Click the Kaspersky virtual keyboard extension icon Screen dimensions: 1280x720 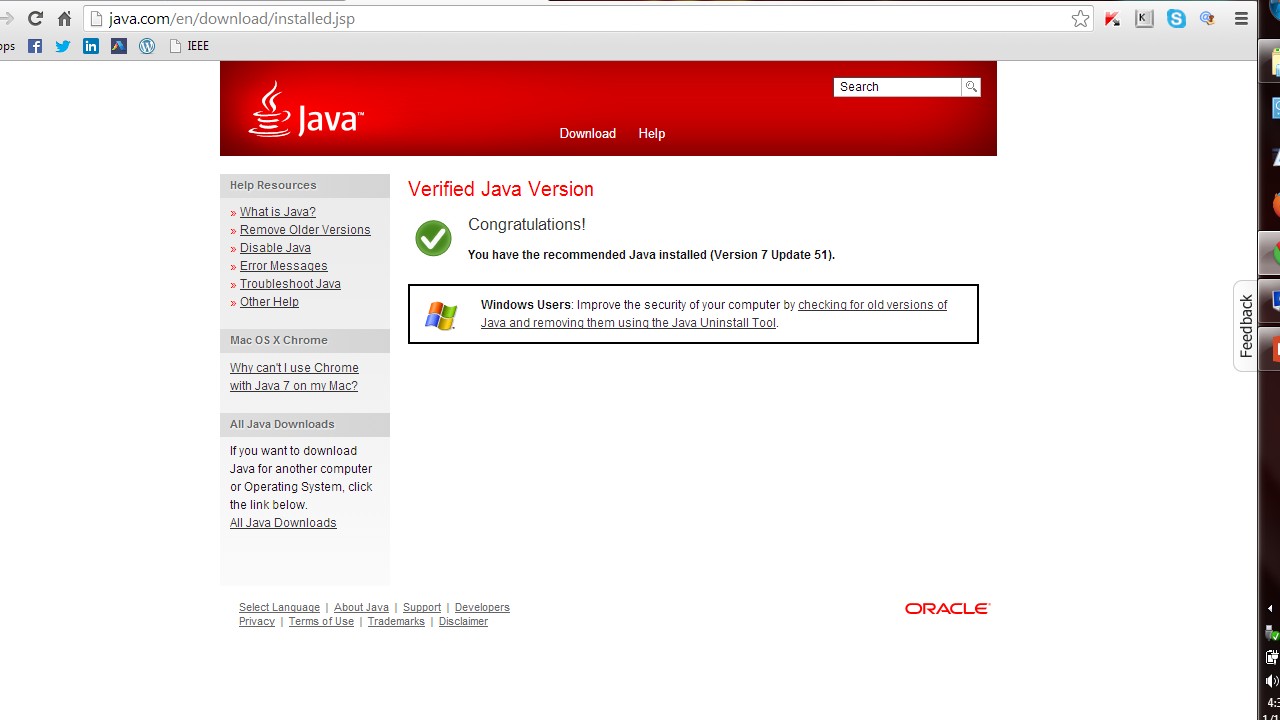pos(1144,19)
